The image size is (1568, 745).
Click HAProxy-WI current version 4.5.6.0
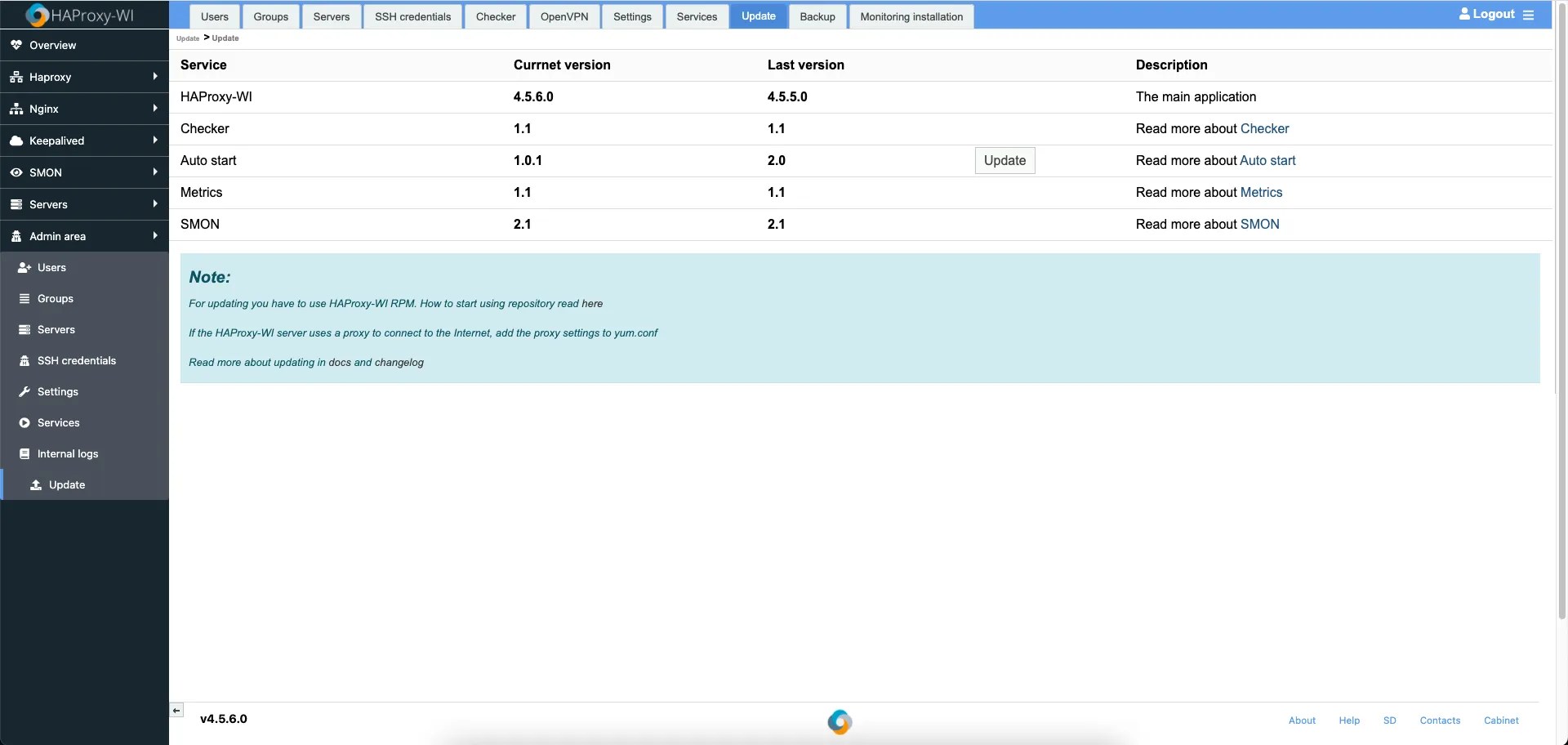[x=533, y=96]
